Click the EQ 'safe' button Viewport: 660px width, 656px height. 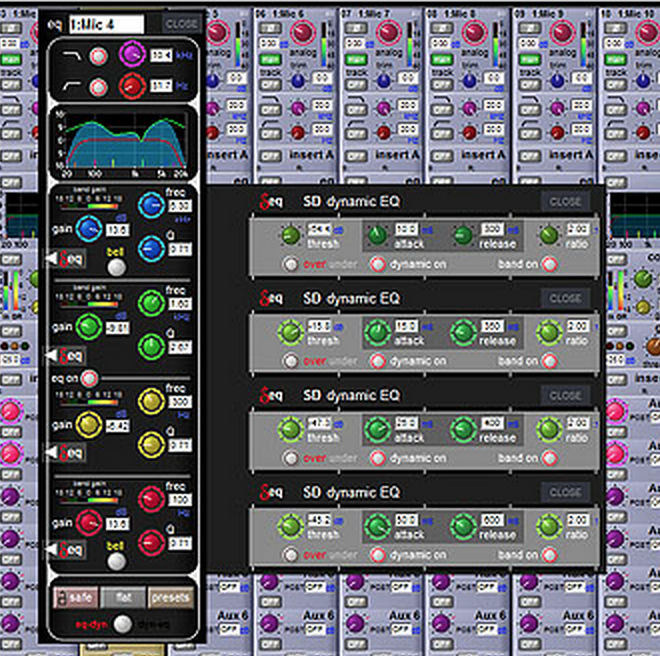(76, 597)
